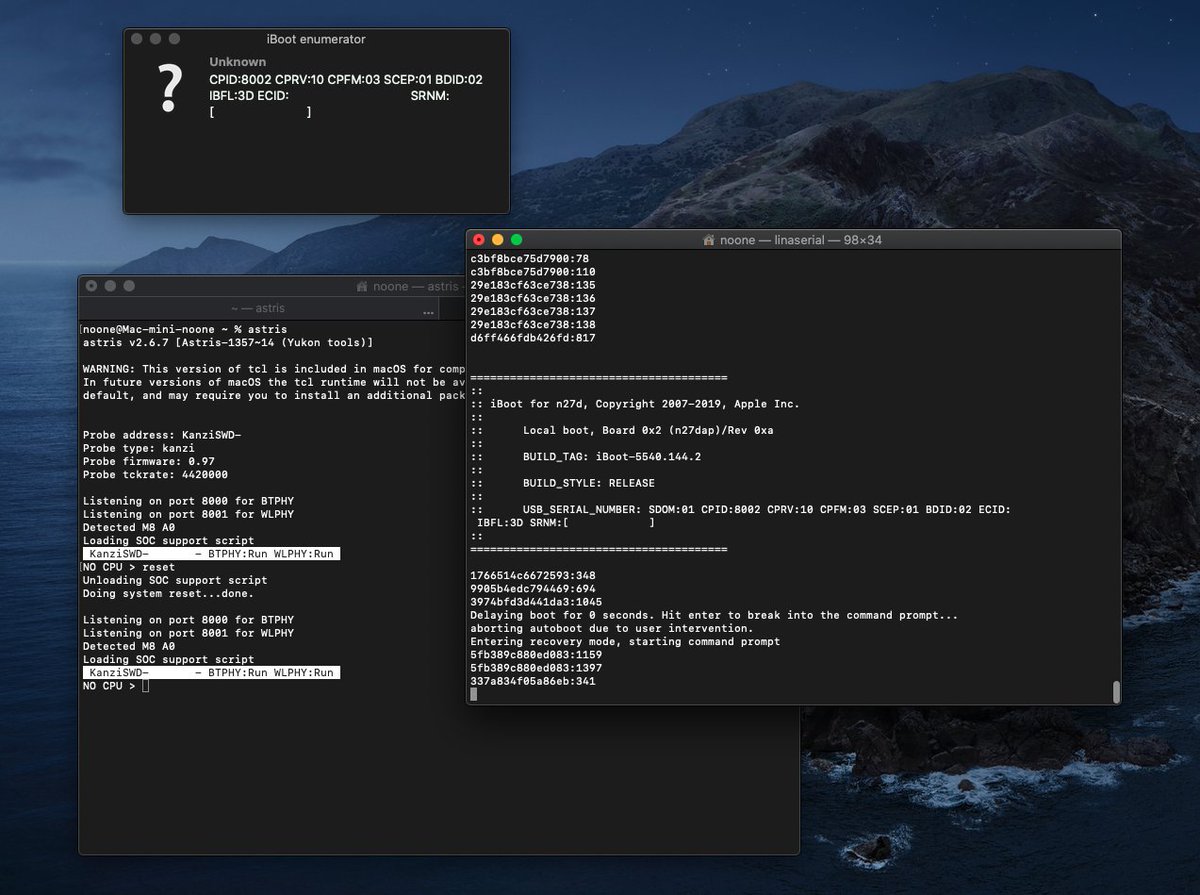
Task: Click 'IBFL:3D ECID:' in iBoot enumerator
Action: pos(249,96)
